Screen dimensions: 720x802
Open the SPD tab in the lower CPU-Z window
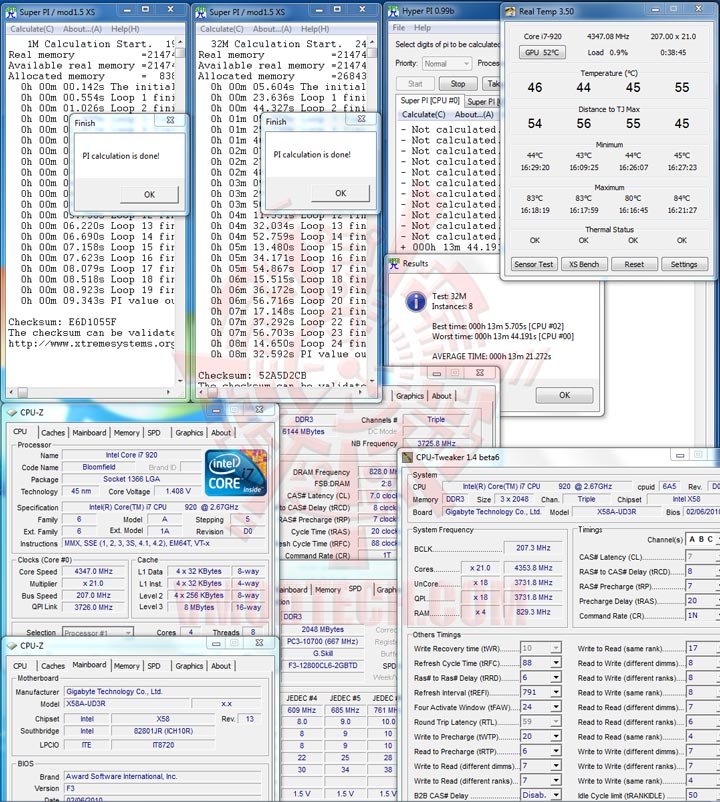pyautogui.click(x=154, y=666)
